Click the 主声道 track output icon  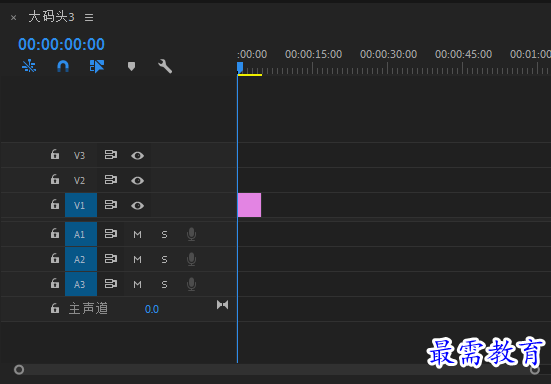pyautogui.click(x=222, y=305)
